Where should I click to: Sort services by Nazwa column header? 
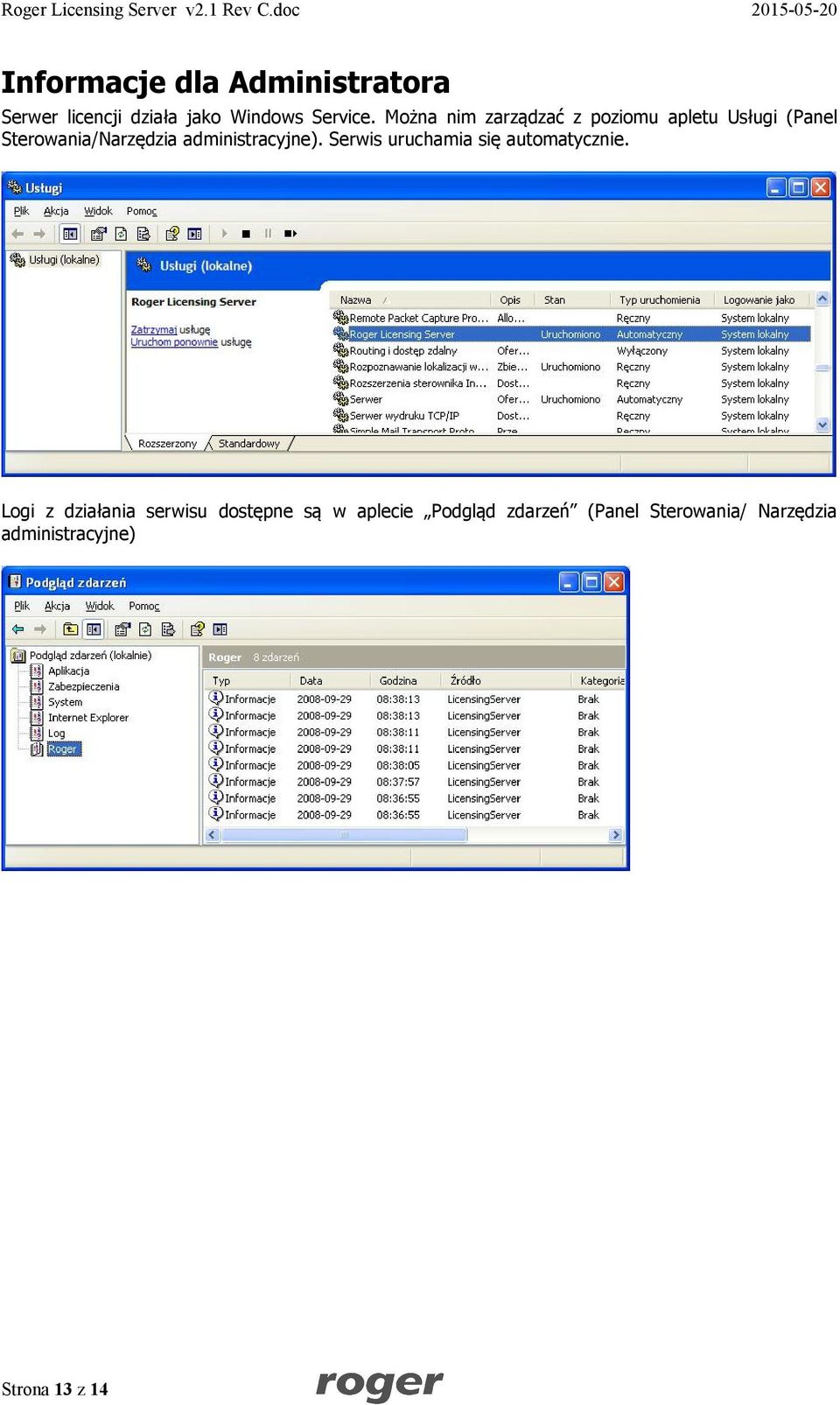point(409,299)
